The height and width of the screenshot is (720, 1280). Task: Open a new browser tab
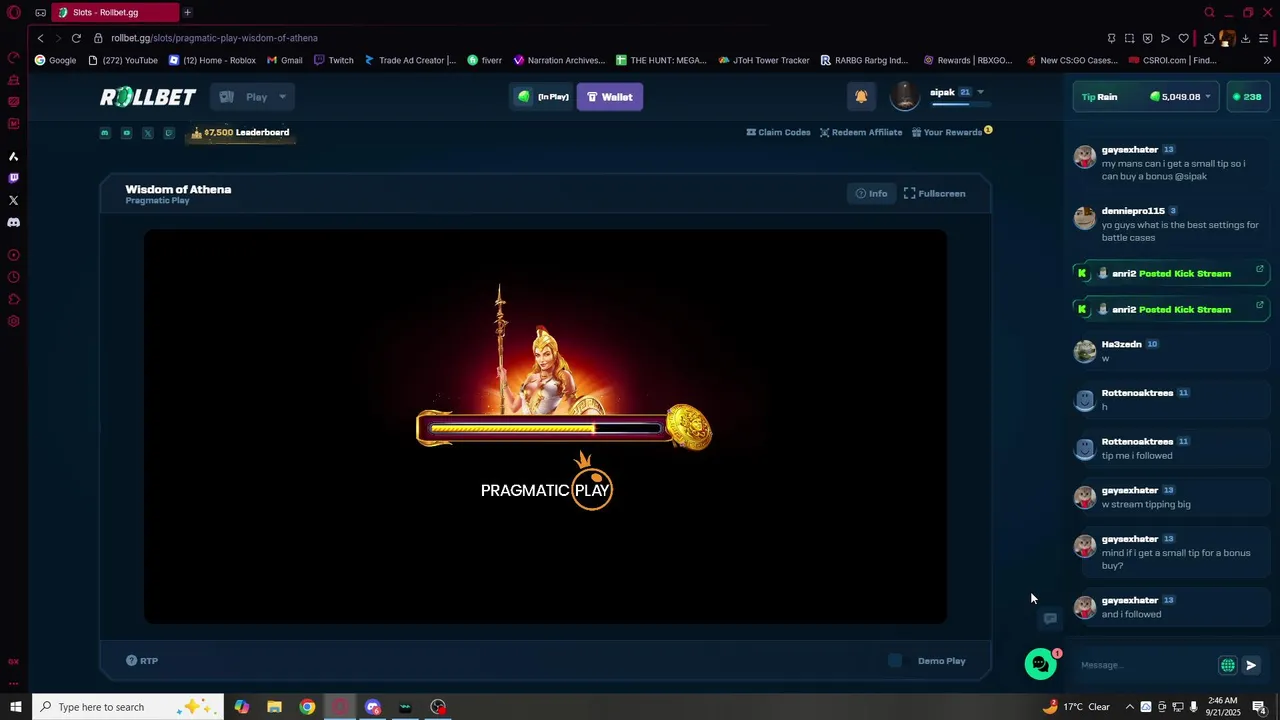pos(187,12)
